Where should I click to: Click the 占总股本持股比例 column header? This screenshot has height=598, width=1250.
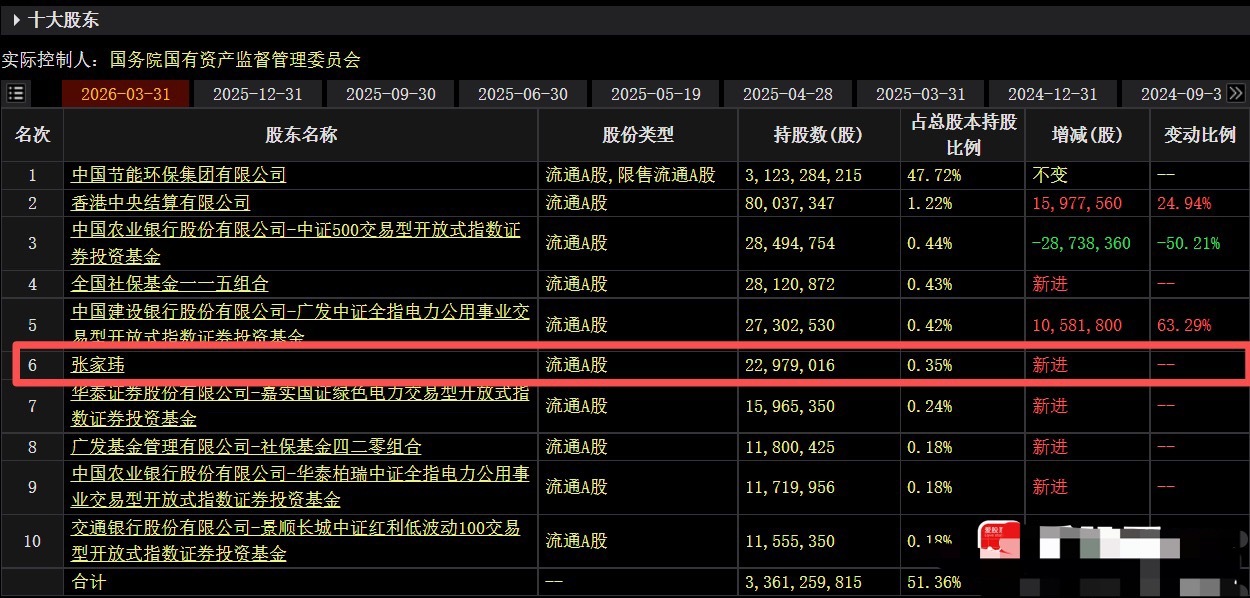click(x=963, y=135)
